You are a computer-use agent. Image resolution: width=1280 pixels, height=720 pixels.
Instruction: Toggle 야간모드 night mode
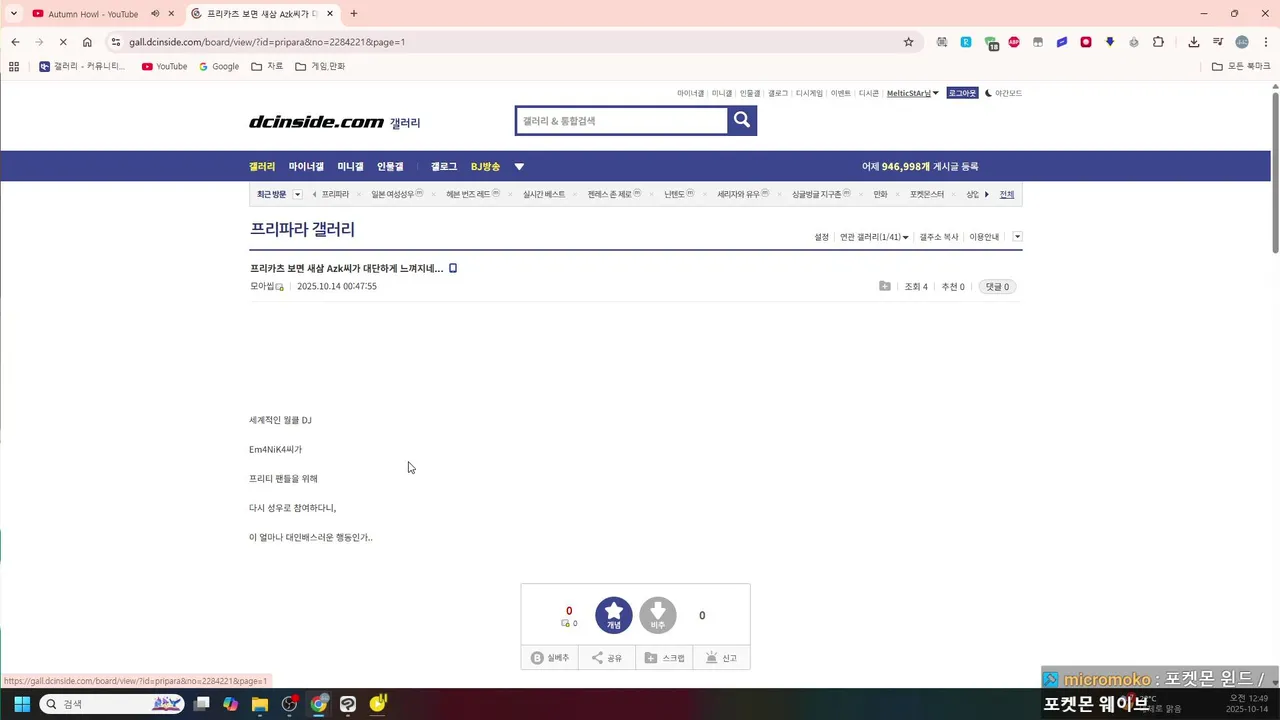pyautogui.click(x=1003, y=93)
